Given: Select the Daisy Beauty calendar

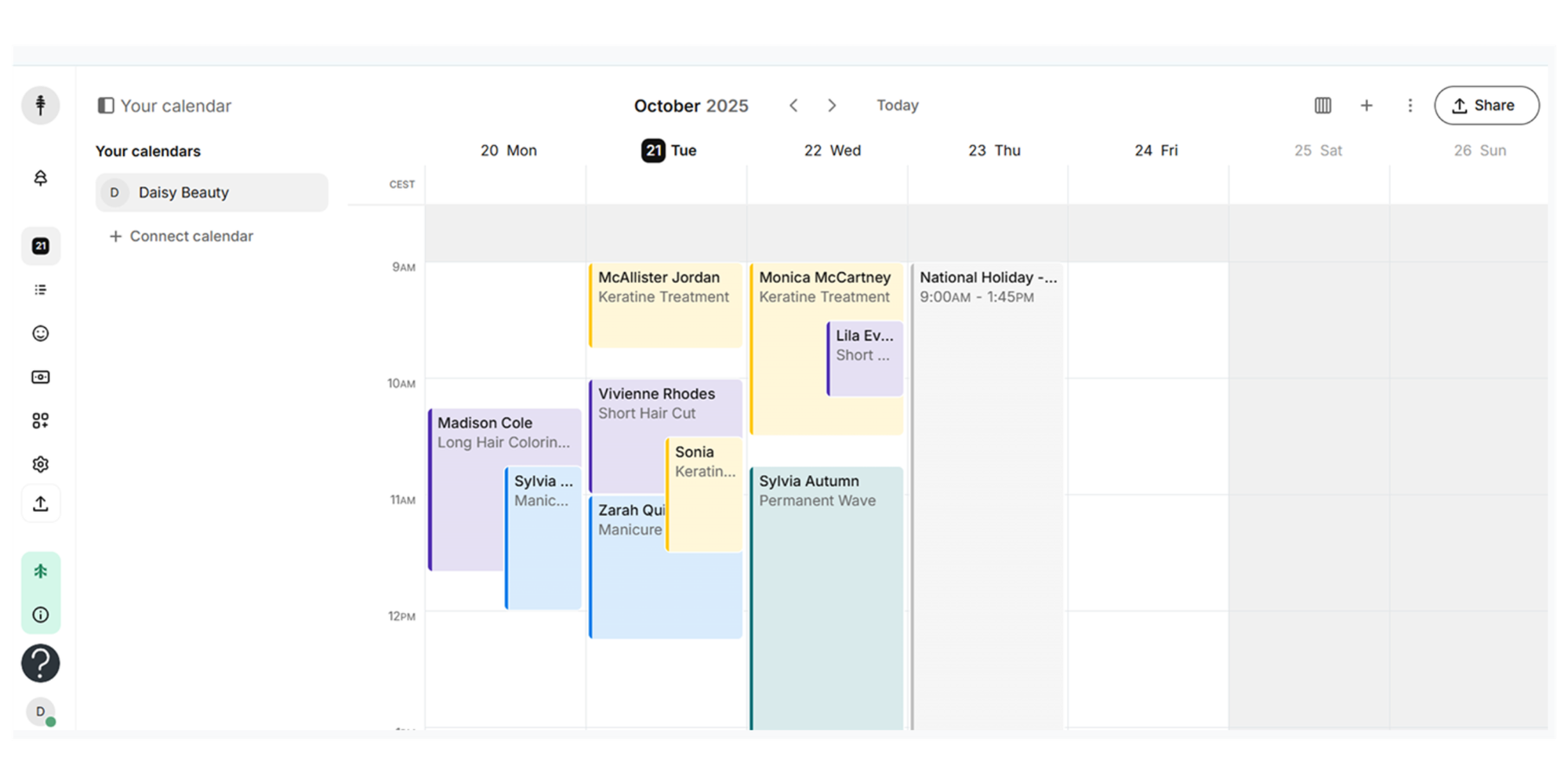Looking at the screenshot, I should coord(212,193).
